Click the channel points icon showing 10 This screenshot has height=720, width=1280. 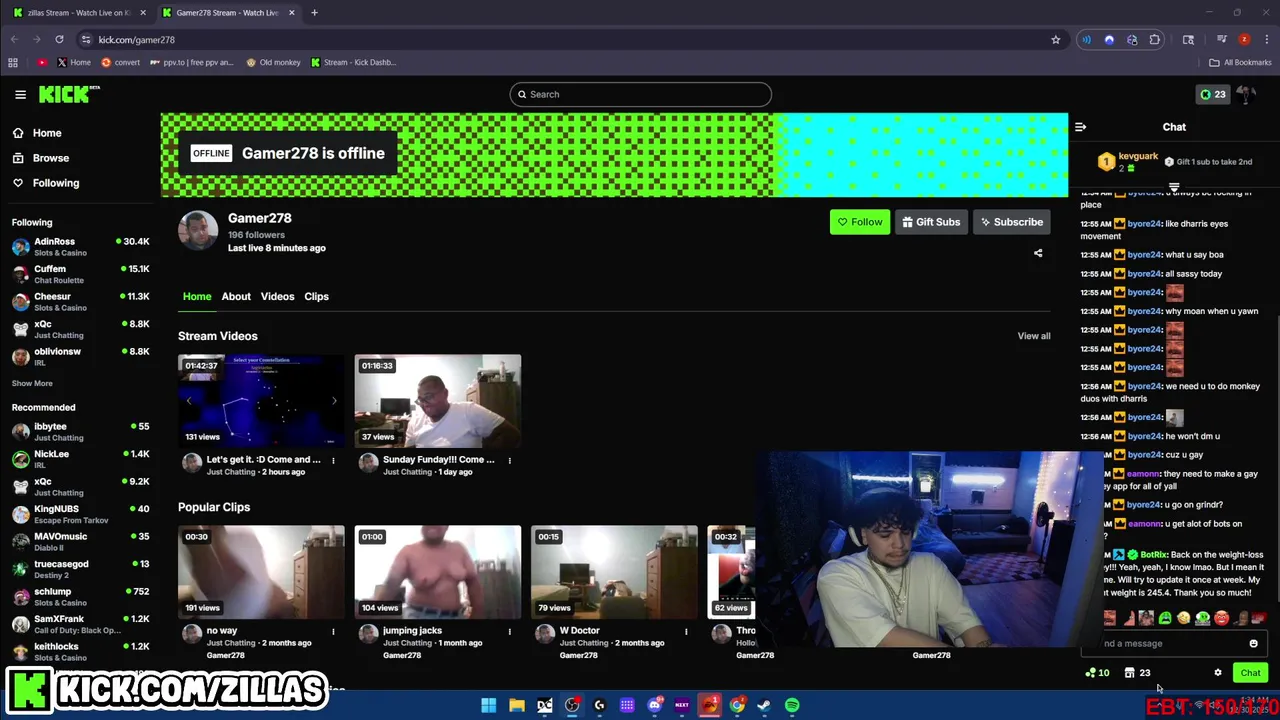1097,673
